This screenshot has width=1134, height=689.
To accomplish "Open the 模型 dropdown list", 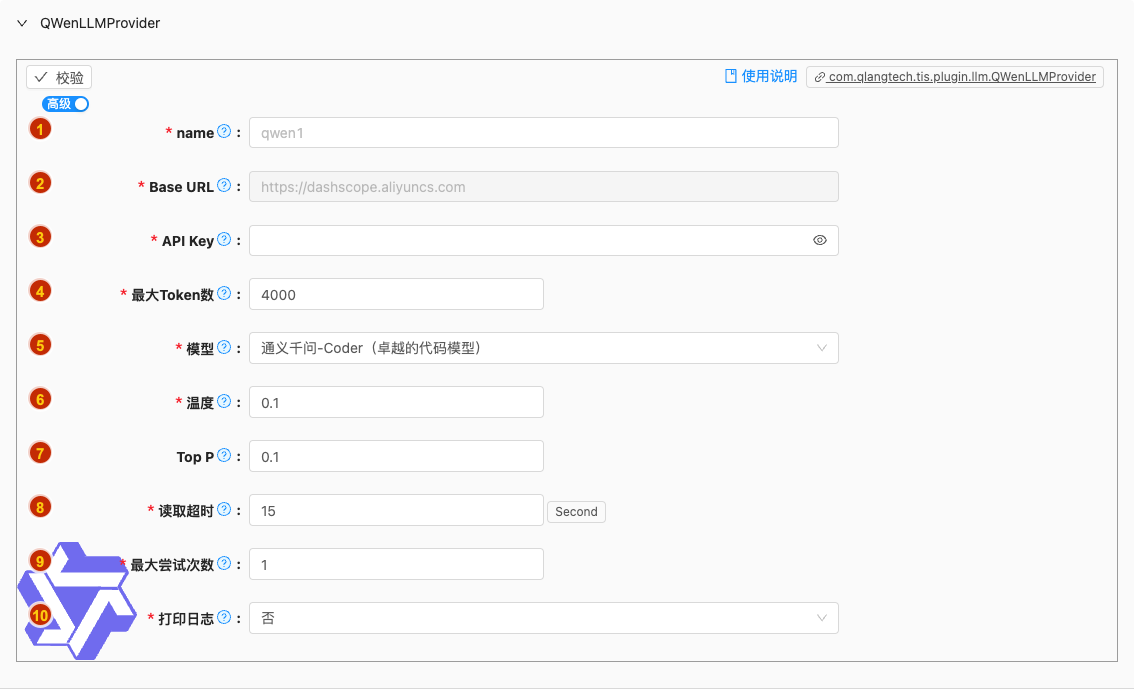I will click(x=543, y=348).
